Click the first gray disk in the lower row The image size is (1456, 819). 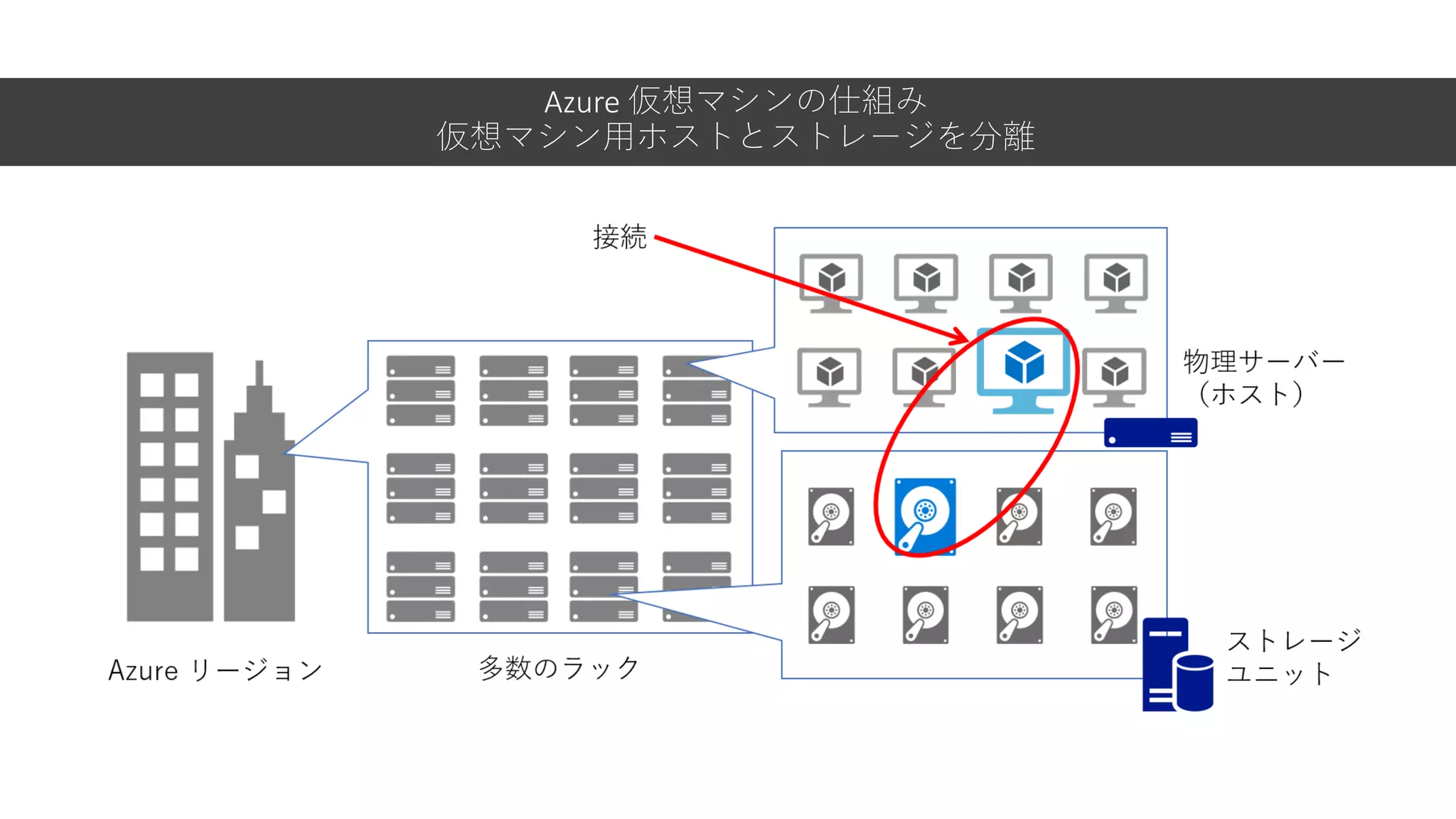click(x=831, y=615)
